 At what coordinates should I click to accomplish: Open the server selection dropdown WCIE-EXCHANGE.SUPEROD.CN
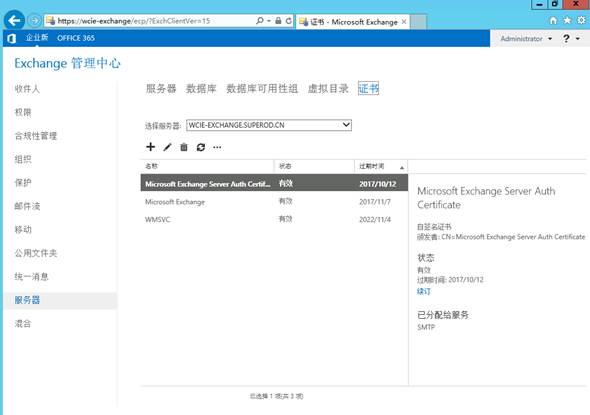269,125
